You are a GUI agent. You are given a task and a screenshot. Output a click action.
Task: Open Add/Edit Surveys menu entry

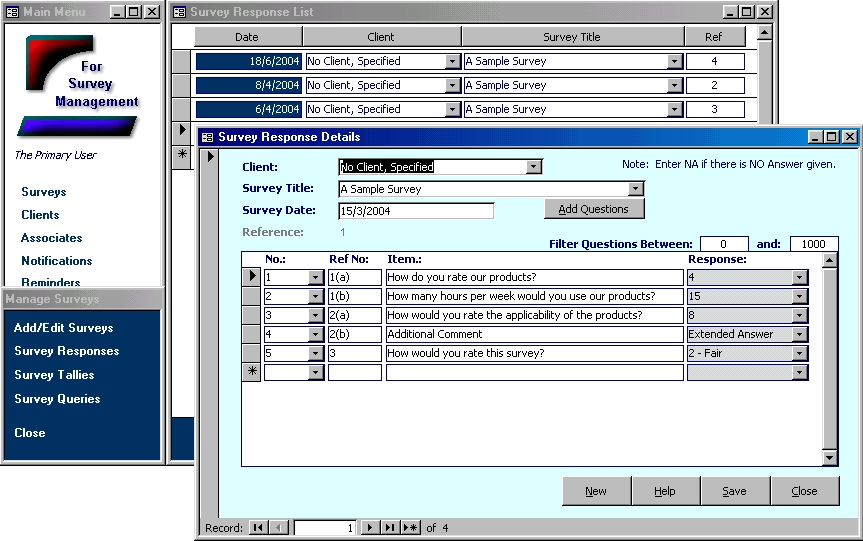point(63,327)
